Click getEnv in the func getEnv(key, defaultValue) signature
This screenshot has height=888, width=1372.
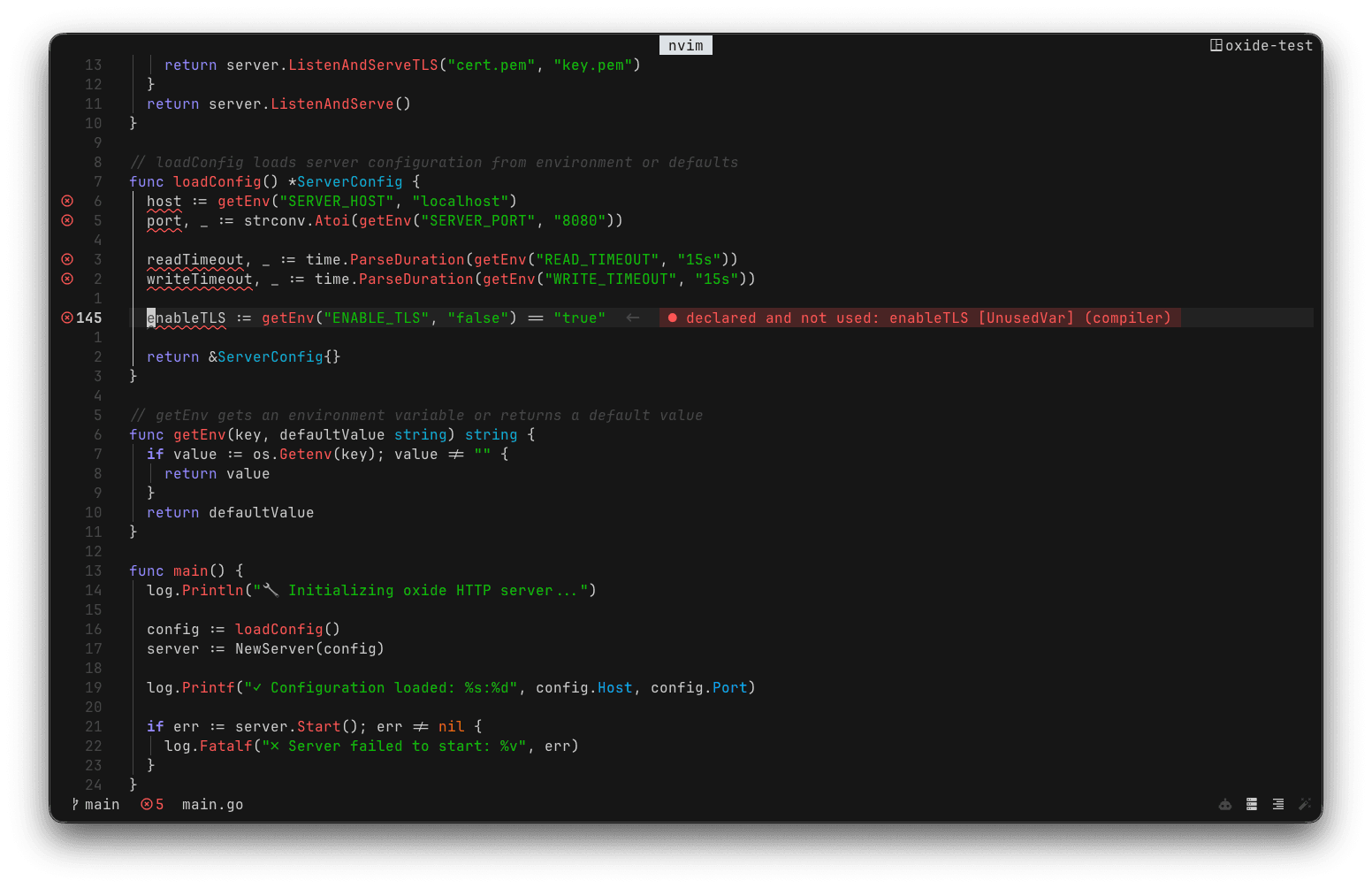[x=200, y=434]
